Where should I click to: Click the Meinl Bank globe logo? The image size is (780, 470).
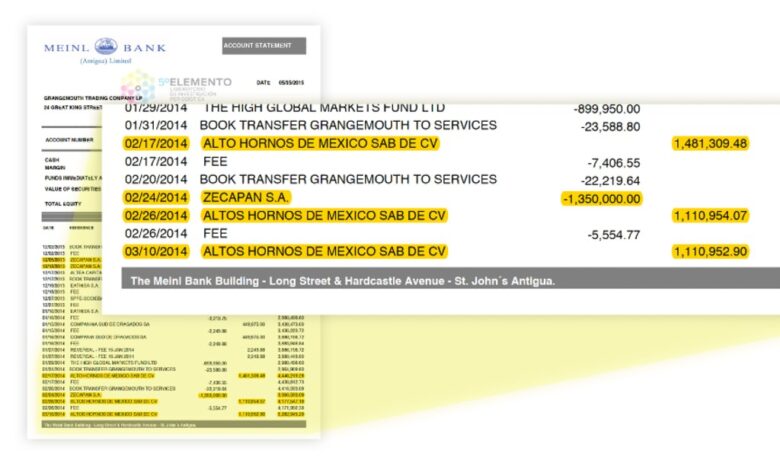click(x=106, y=46)
